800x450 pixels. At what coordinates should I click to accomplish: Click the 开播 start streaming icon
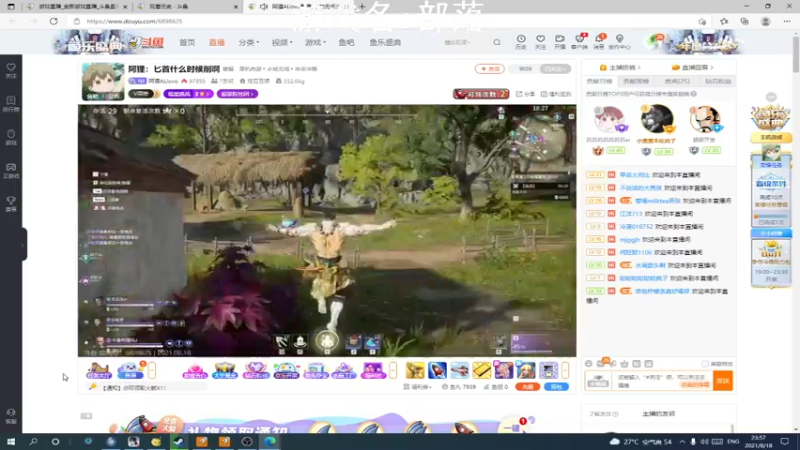coord(560,42)
